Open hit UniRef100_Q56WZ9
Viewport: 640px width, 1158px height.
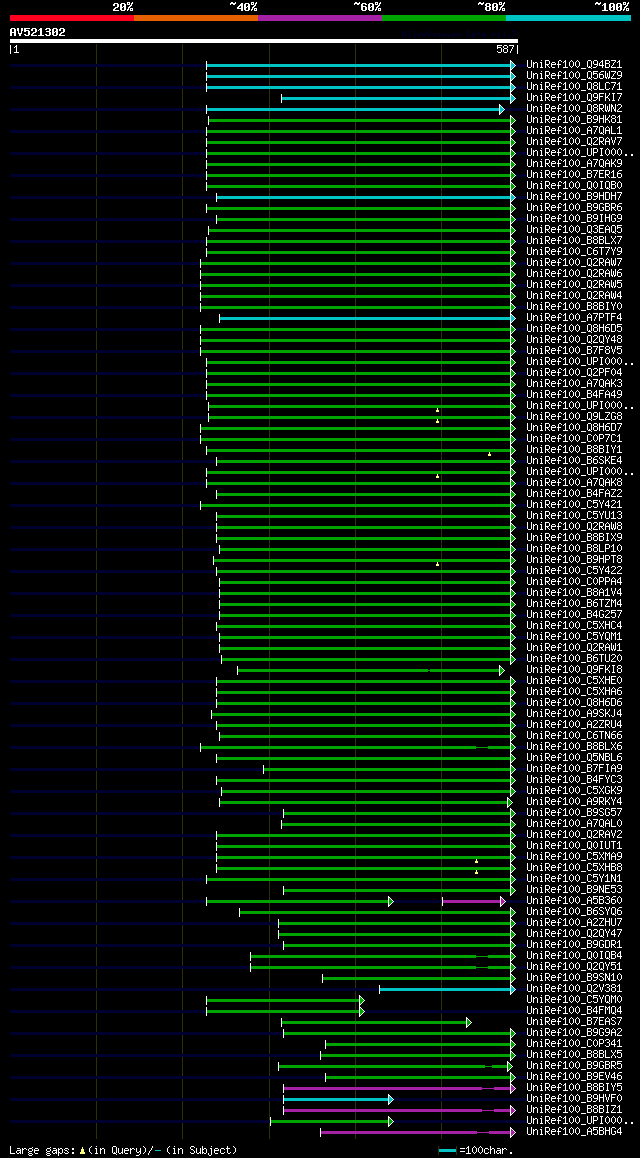(574, 76)
